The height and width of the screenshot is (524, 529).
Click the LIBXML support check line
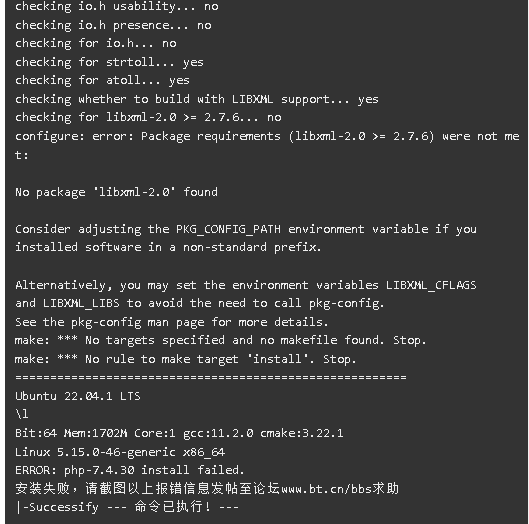197,100
